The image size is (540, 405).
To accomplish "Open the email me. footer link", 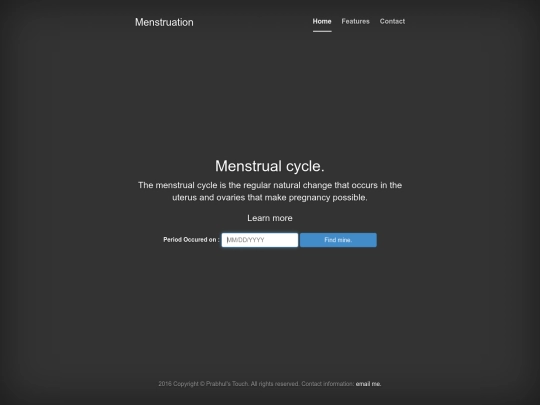I will click(x=368, y=384).
